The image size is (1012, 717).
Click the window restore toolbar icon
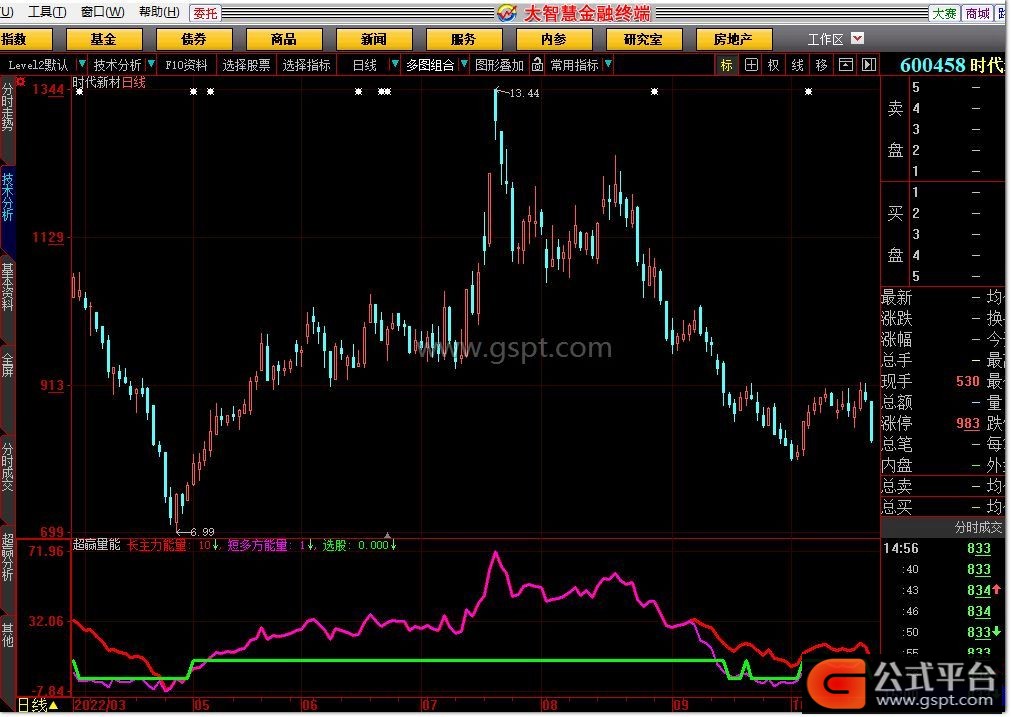845,65
